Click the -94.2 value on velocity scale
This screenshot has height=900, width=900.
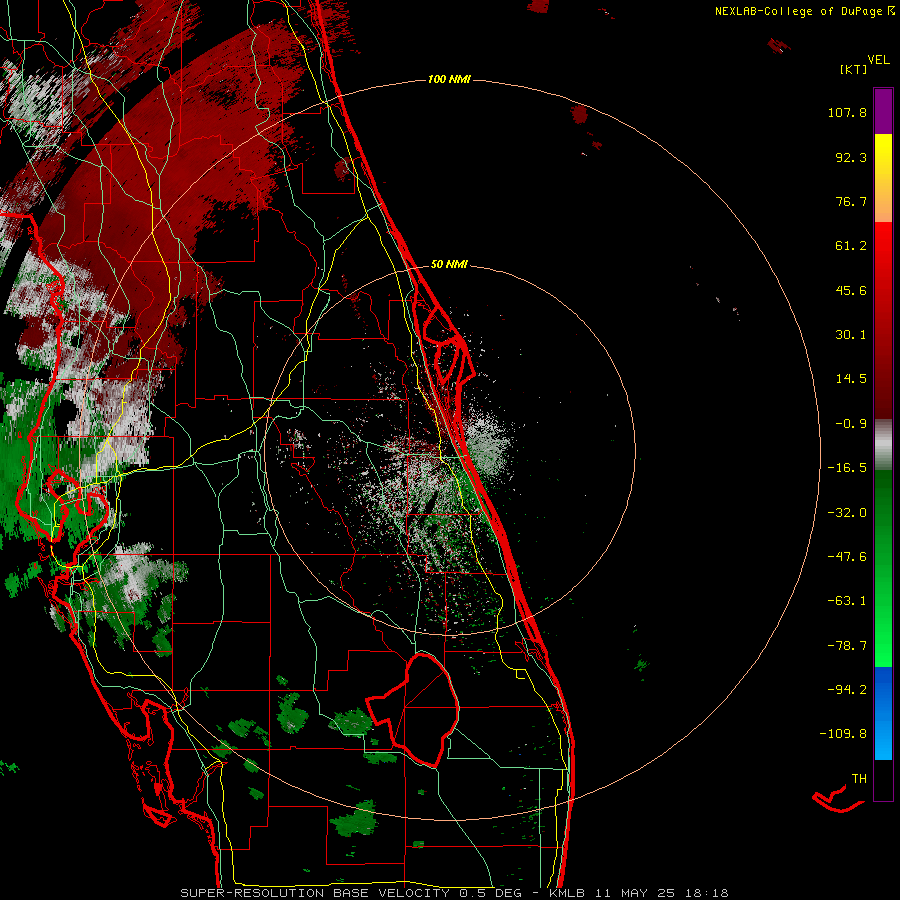pyautogui.click(x=847, y=690)
